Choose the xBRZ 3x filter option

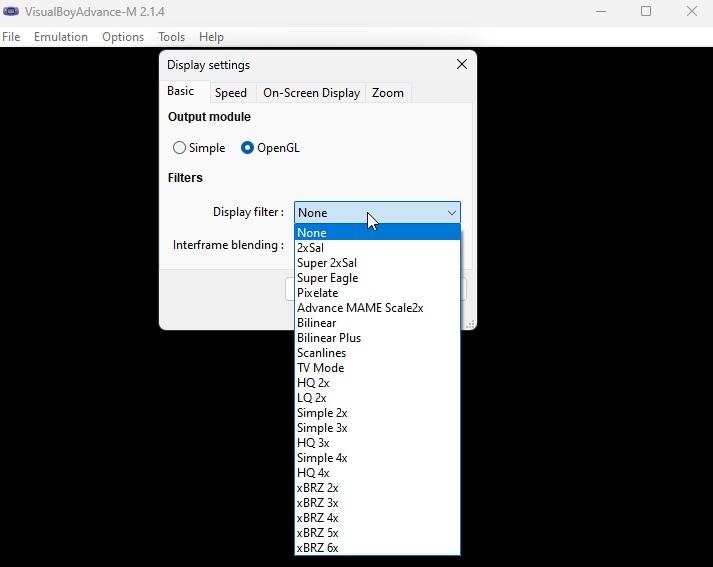(x=377, y=502)
